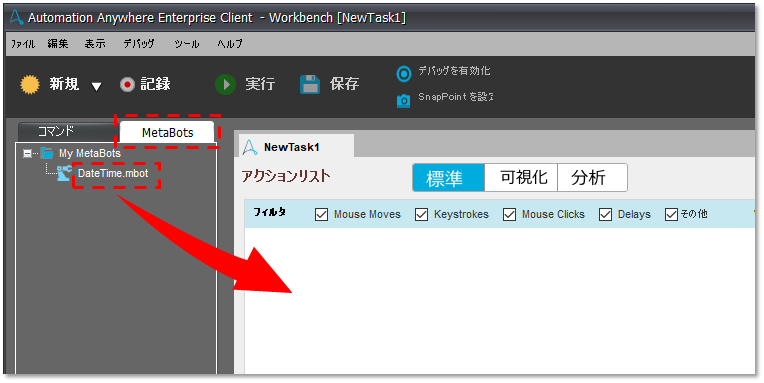Click the 実行 button label
Screen dimensions: 764x383
click(x=260, y=84)
